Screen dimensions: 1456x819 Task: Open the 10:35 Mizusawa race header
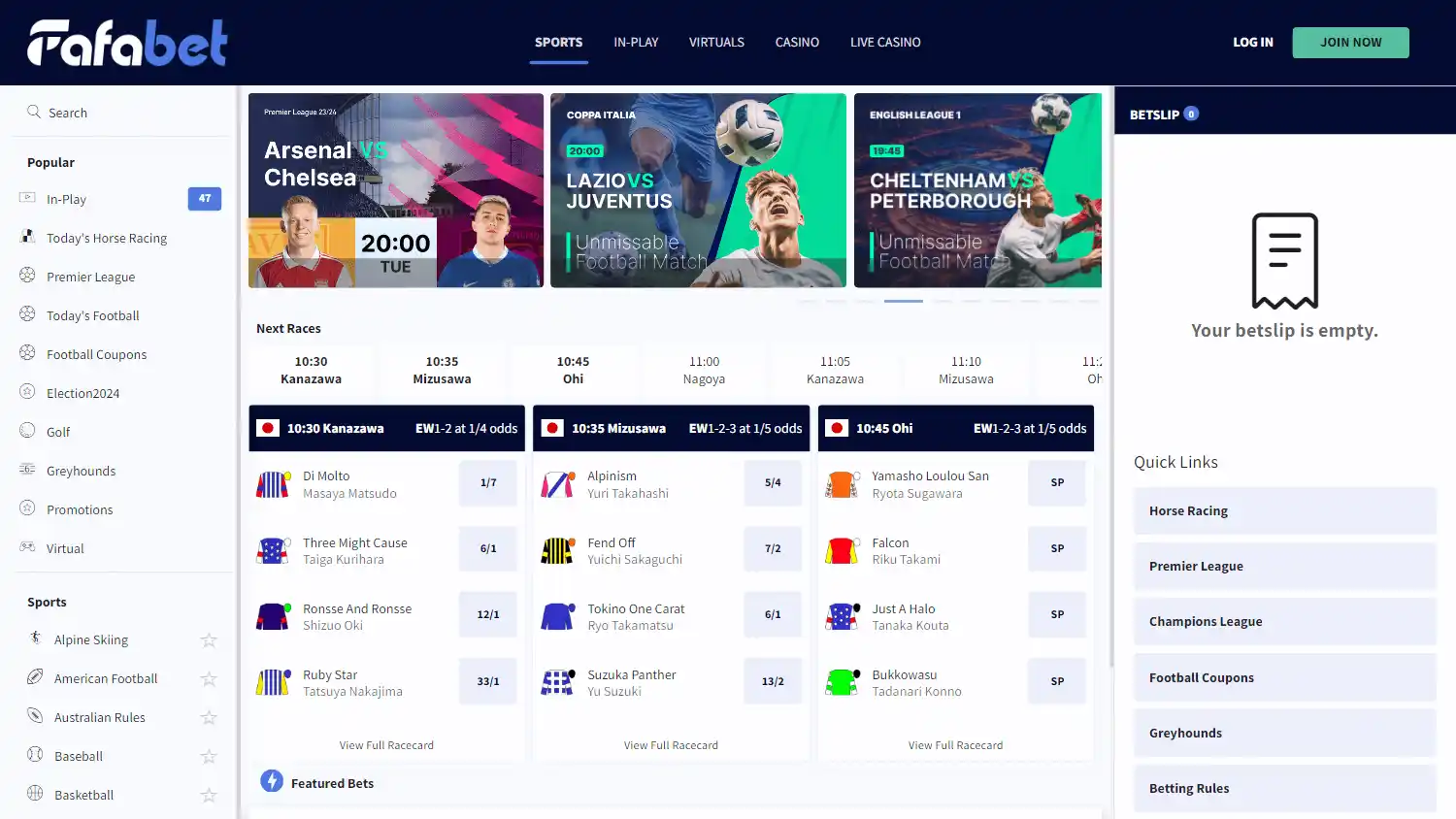click(x=671, y=428)
